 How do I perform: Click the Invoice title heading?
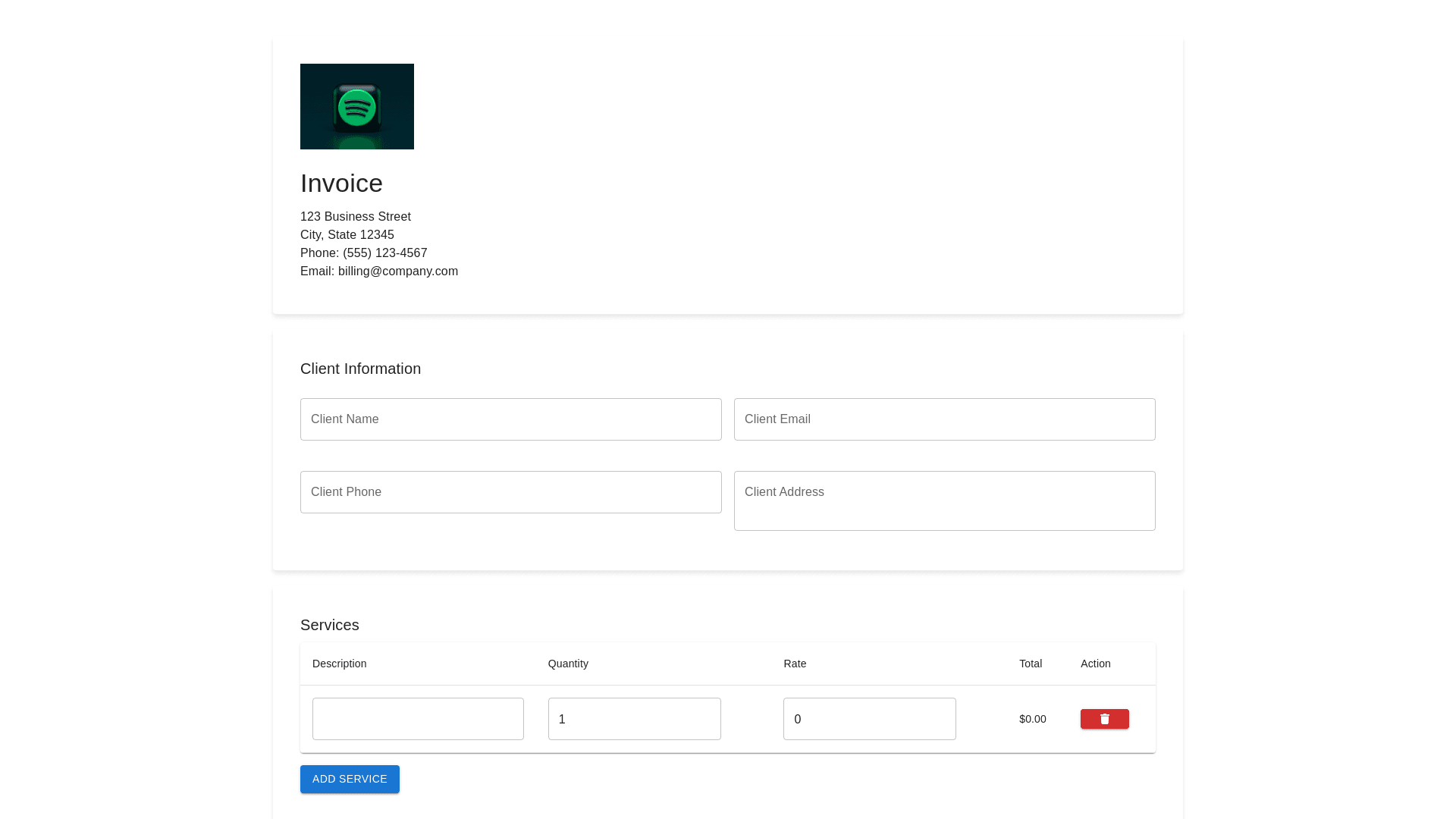pos(341,184)
